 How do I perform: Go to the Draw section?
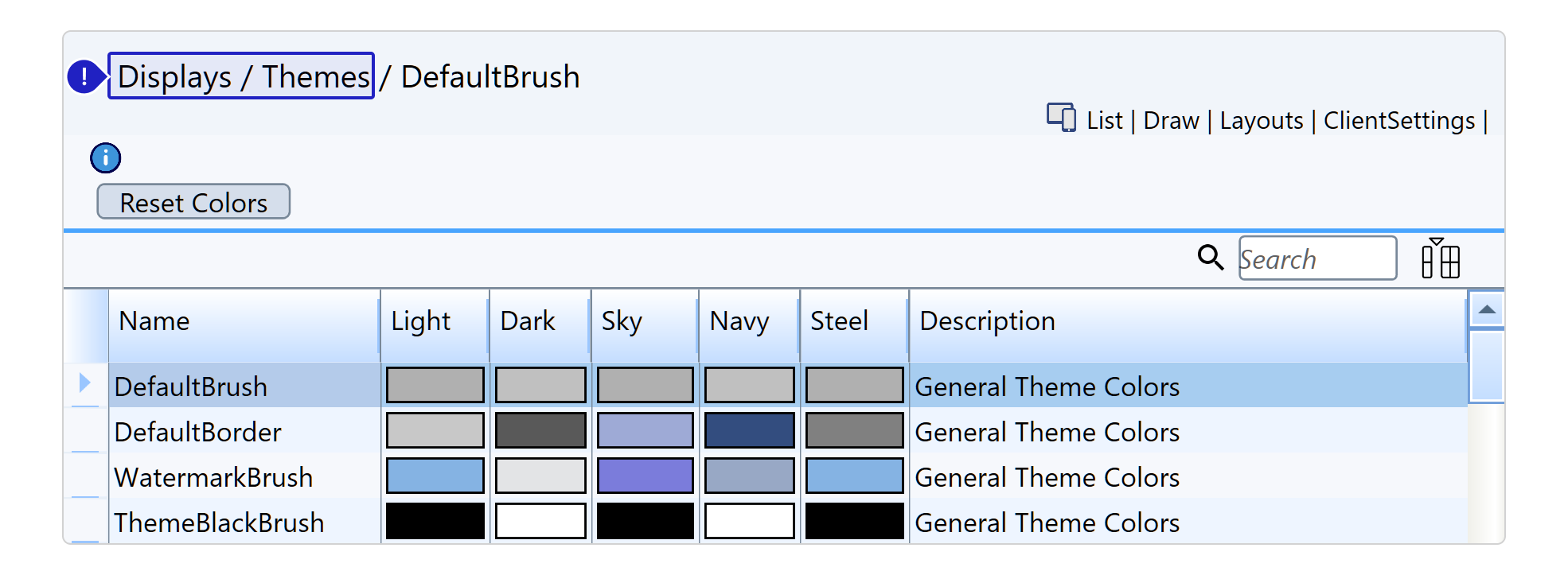1171,121
